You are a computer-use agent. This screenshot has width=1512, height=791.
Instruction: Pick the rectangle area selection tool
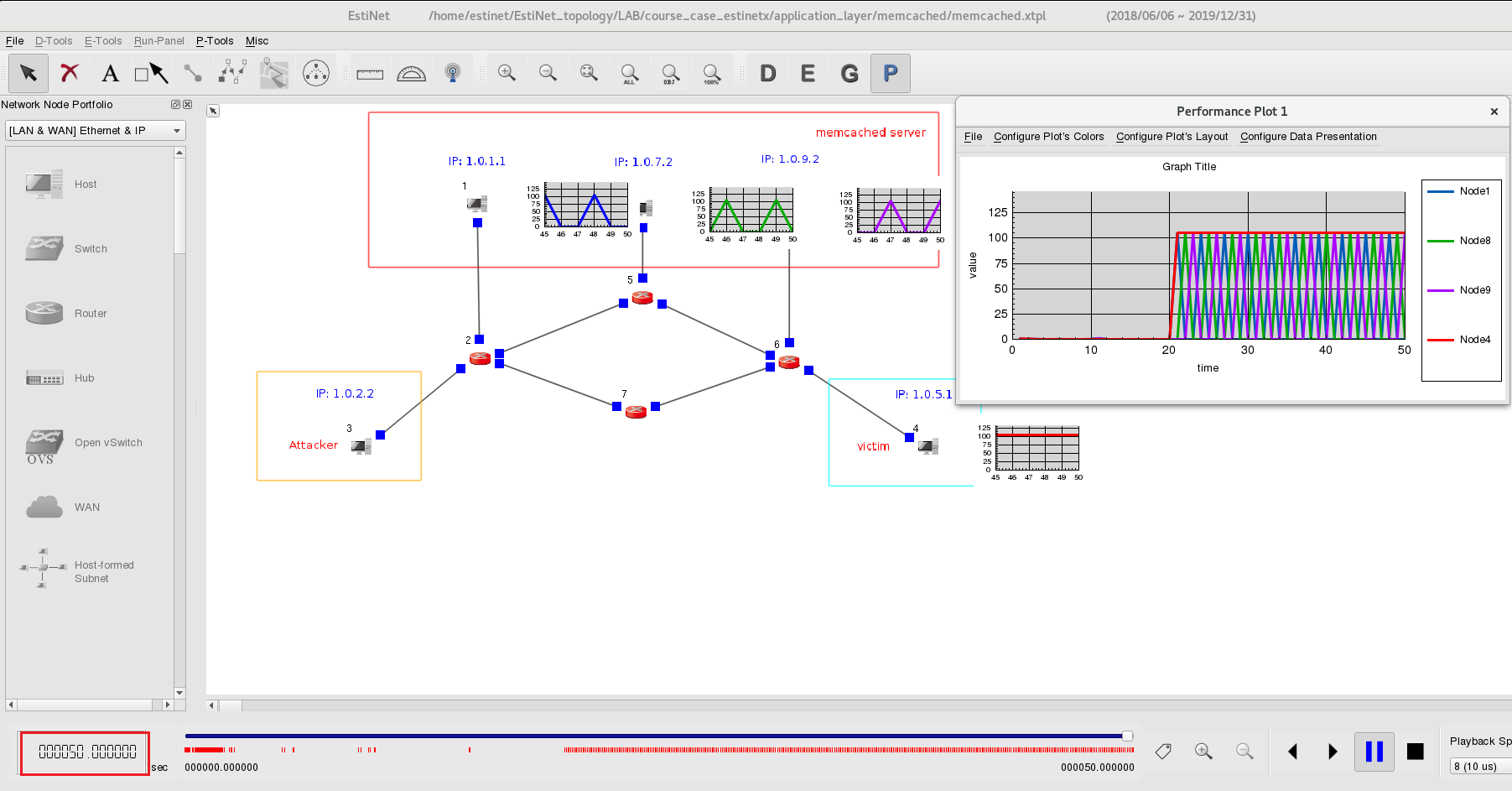(152, 73)
